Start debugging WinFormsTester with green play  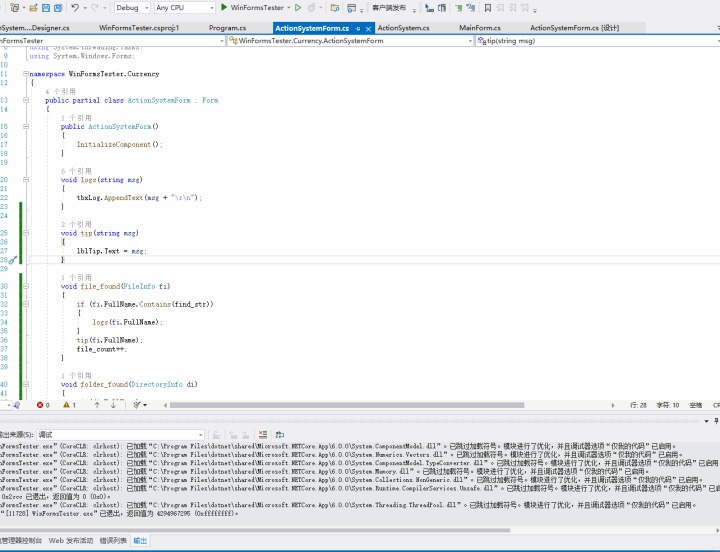[224, 7]
